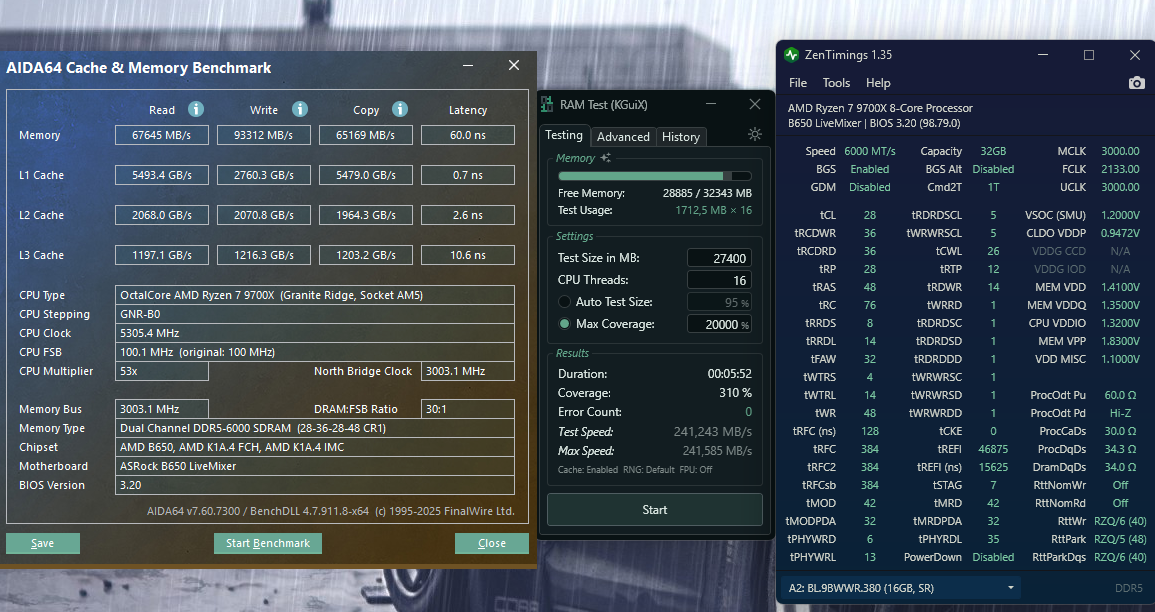Click the North Bridge Clock value field
The width and height of the screenshot is (1155, 612).
tap(468, 371)
